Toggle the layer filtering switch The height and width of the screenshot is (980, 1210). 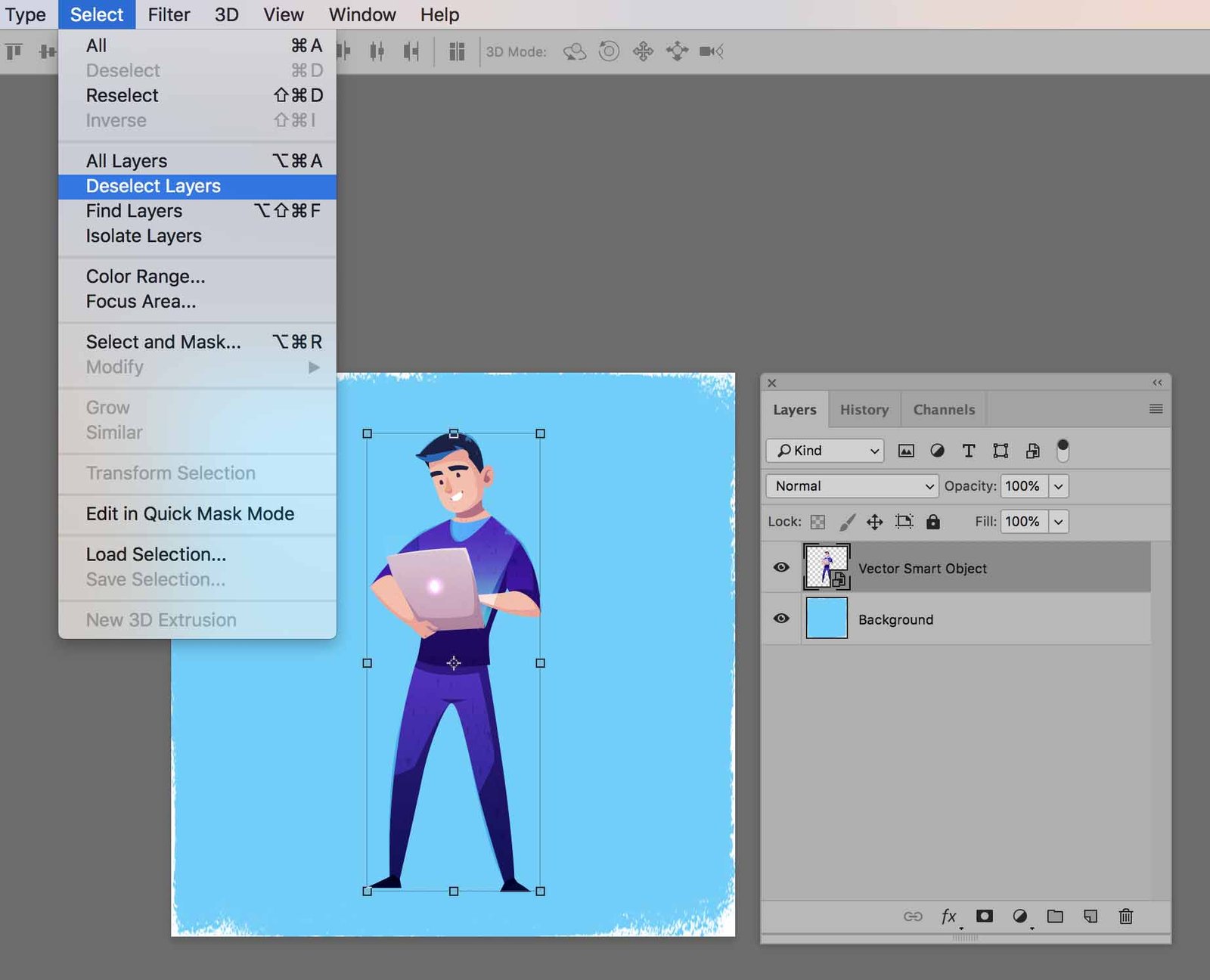1065,449
